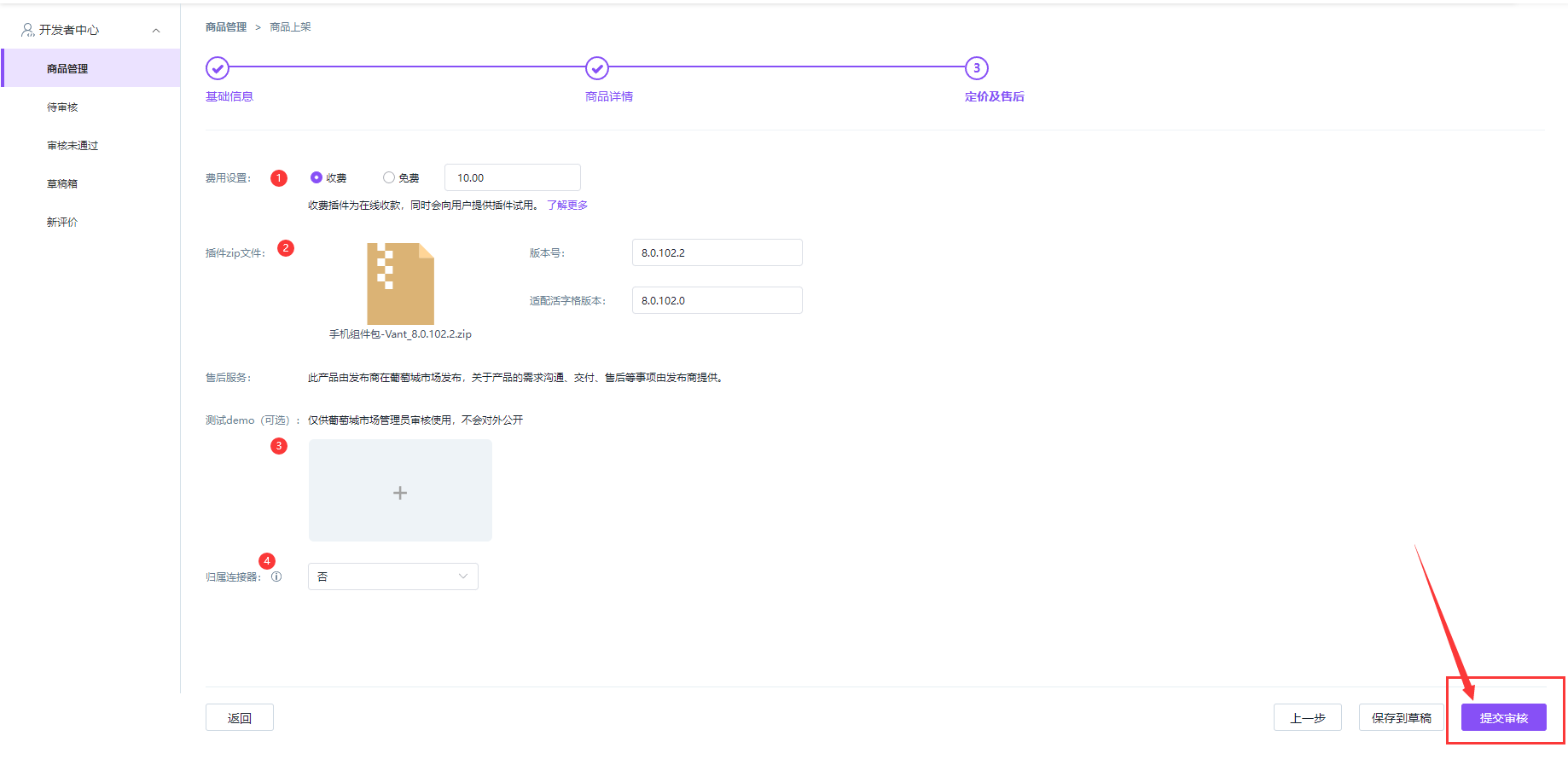Click the info icon beside 归属连接器
Screen dimensions: 1568x759
click(276, 576)
